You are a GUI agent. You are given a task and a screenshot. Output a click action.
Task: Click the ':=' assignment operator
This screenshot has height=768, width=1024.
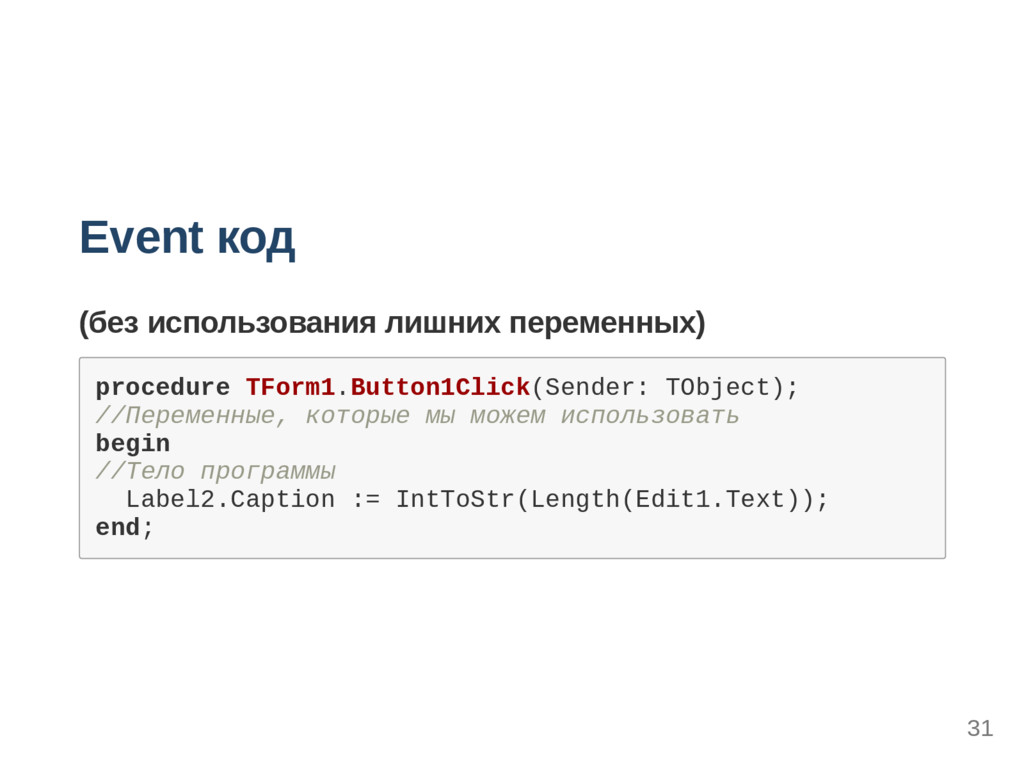click(x=366, y=500)
